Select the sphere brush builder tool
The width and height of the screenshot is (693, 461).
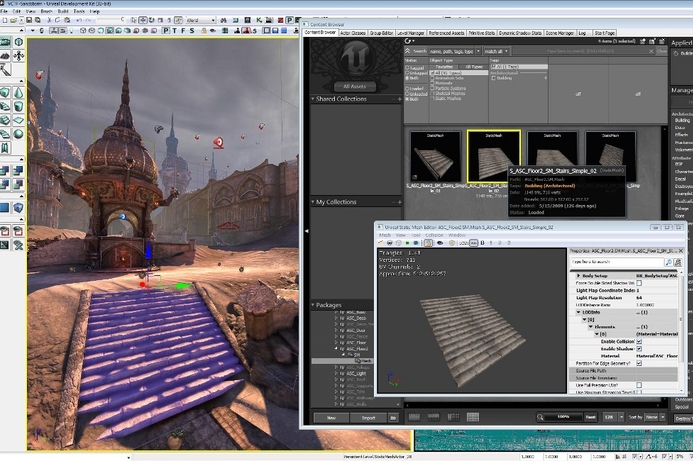[19, 133]
